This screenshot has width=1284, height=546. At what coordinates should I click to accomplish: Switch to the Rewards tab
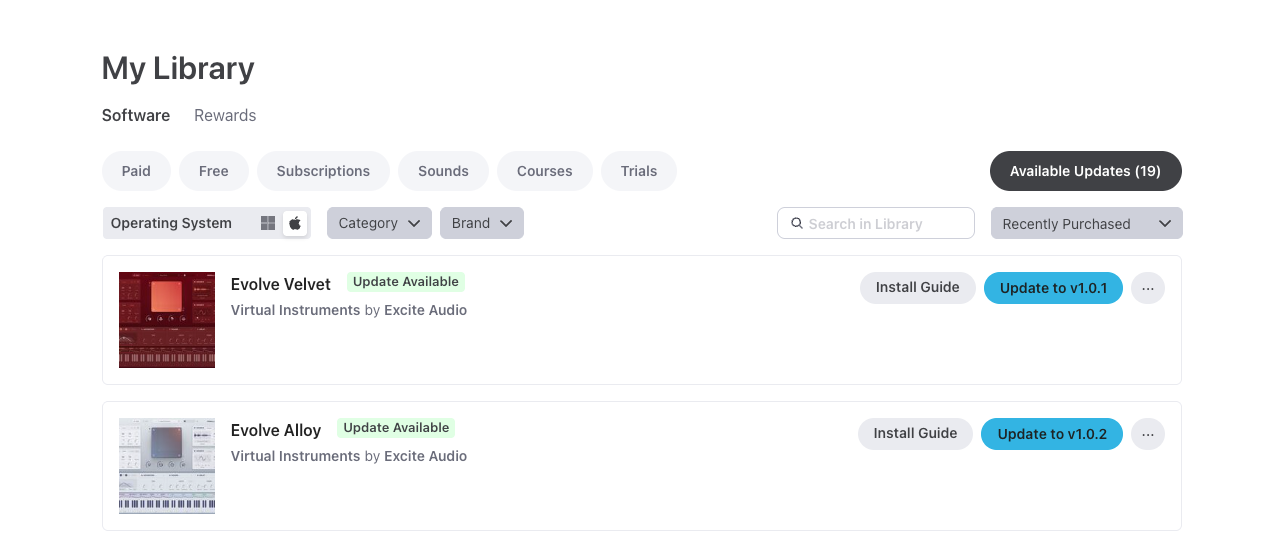225,115
